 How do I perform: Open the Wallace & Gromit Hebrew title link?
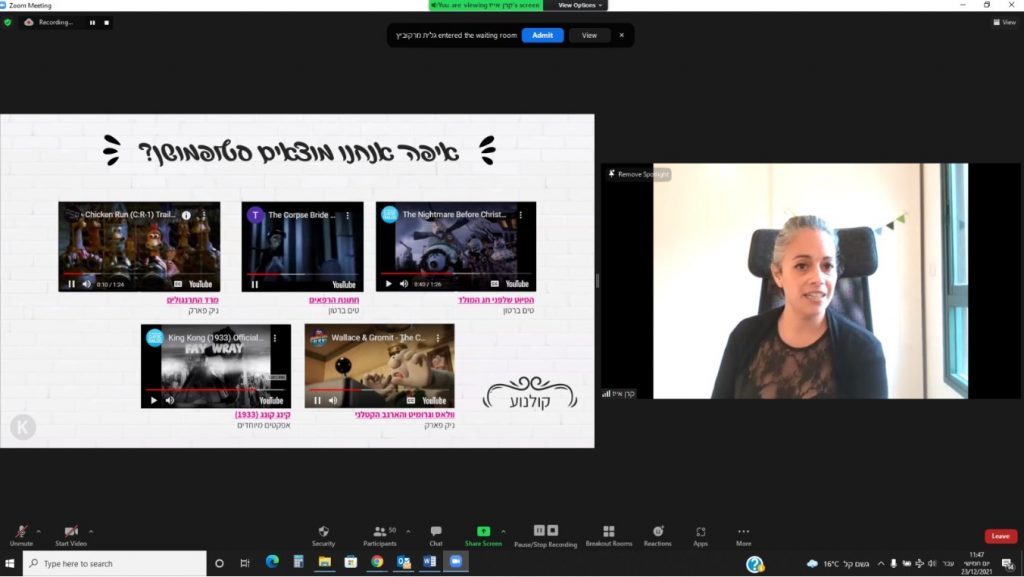tap(405, 414)
